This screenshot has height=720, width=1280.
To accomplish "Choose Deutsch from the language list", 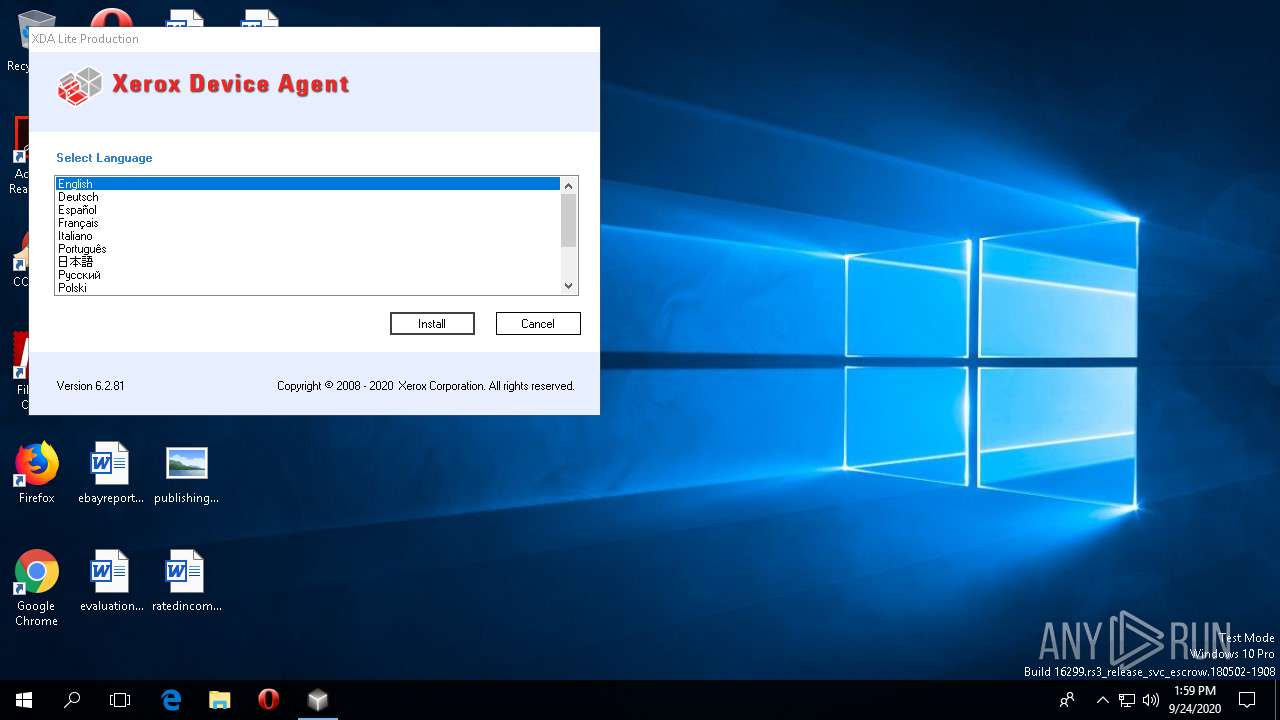I will point(308,197).
